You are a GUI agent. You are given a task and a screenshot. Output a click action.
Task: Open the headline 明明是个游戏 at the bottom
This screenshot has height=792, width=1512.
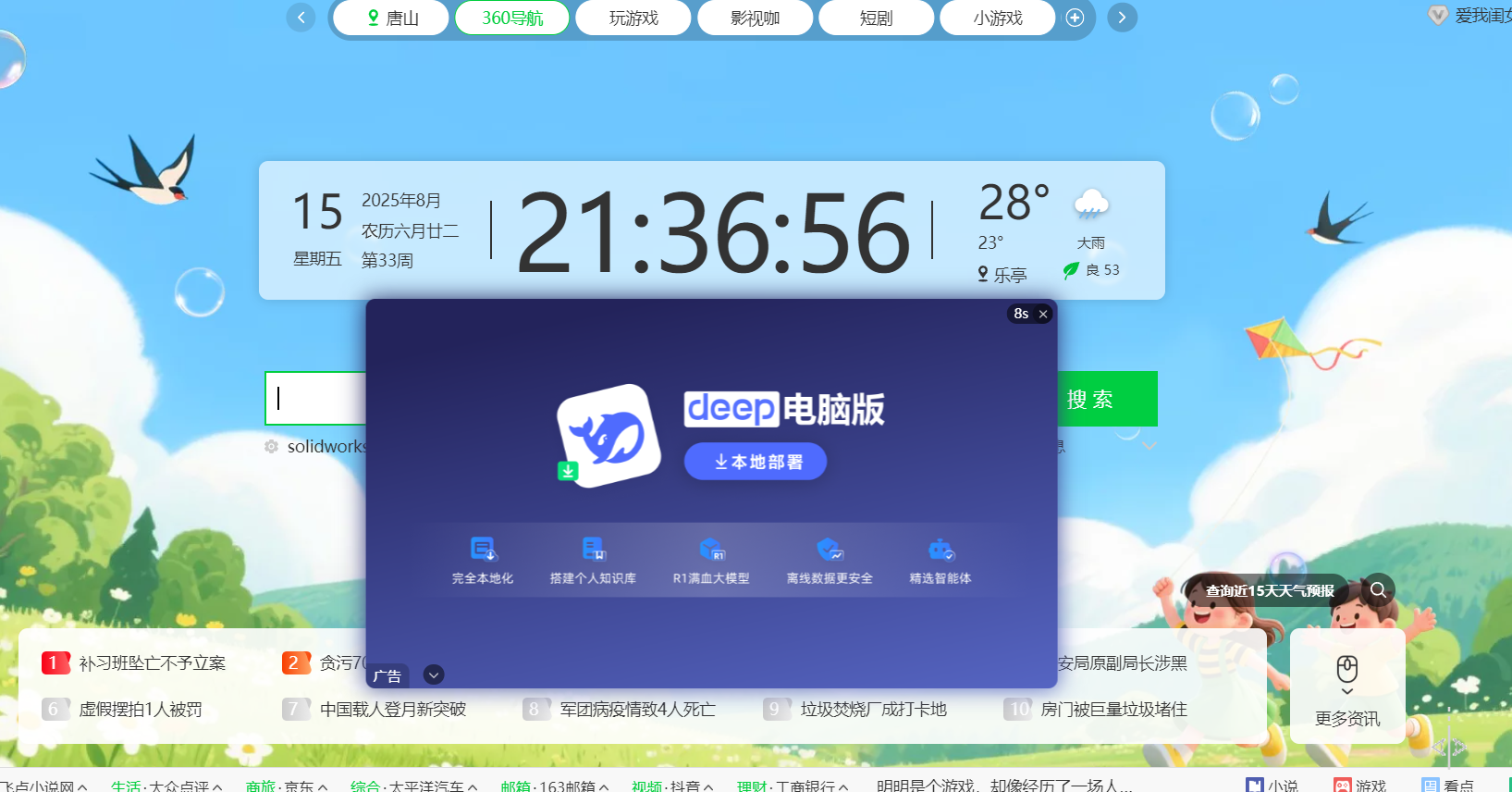[x=1004, y=786]
